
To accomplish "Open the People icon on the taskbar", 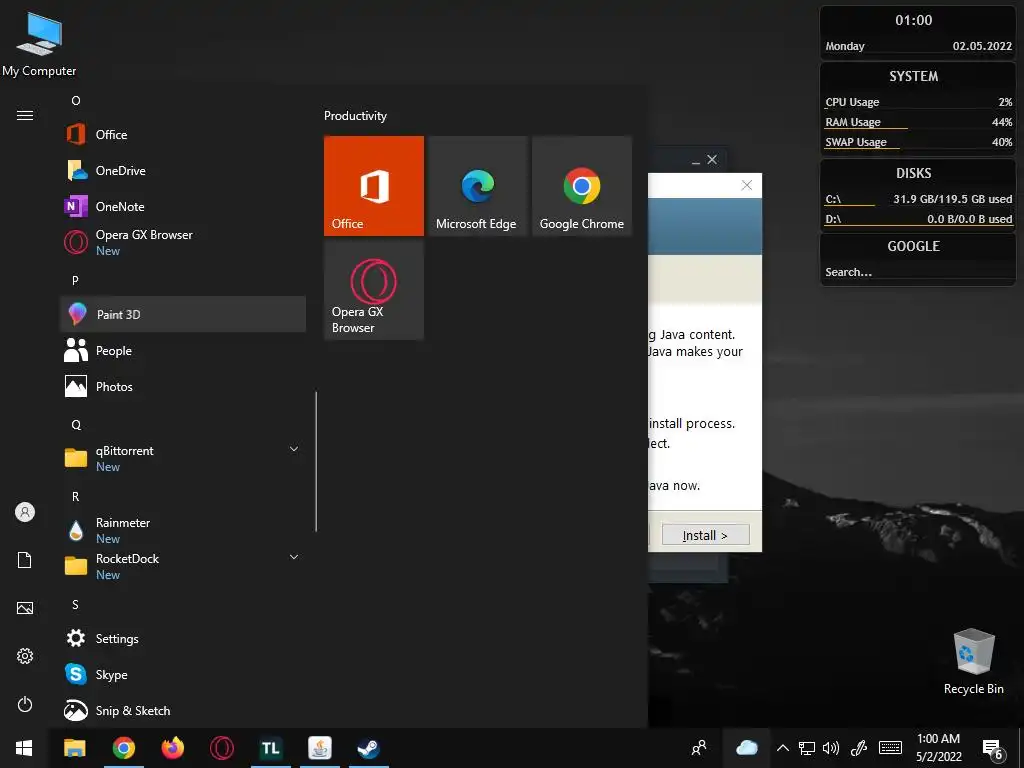I will pos(699,748).
